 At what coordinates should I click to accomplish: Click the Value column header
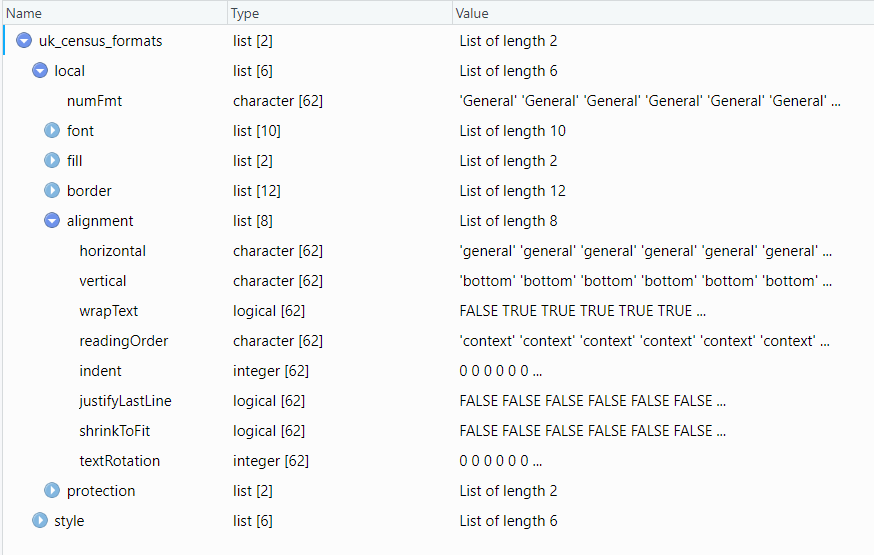[472, 13]
